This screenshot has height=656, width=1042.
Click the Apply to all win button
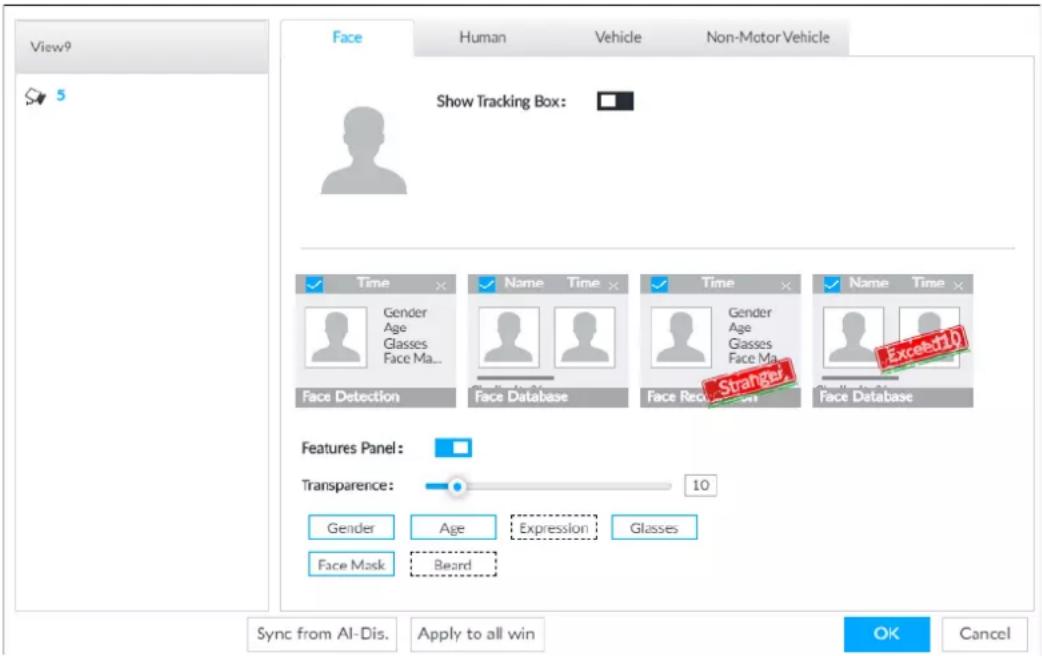(x=476, y=634)
